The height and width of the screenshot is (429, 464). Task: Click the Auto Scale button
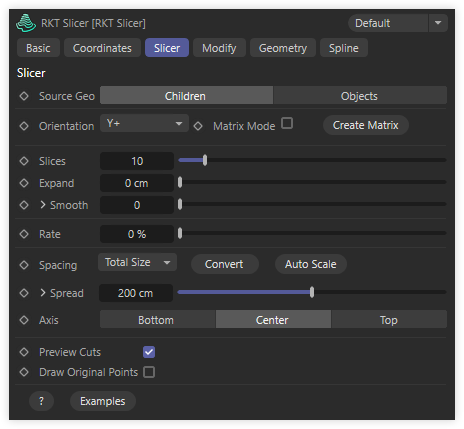[x=311, y=264]
